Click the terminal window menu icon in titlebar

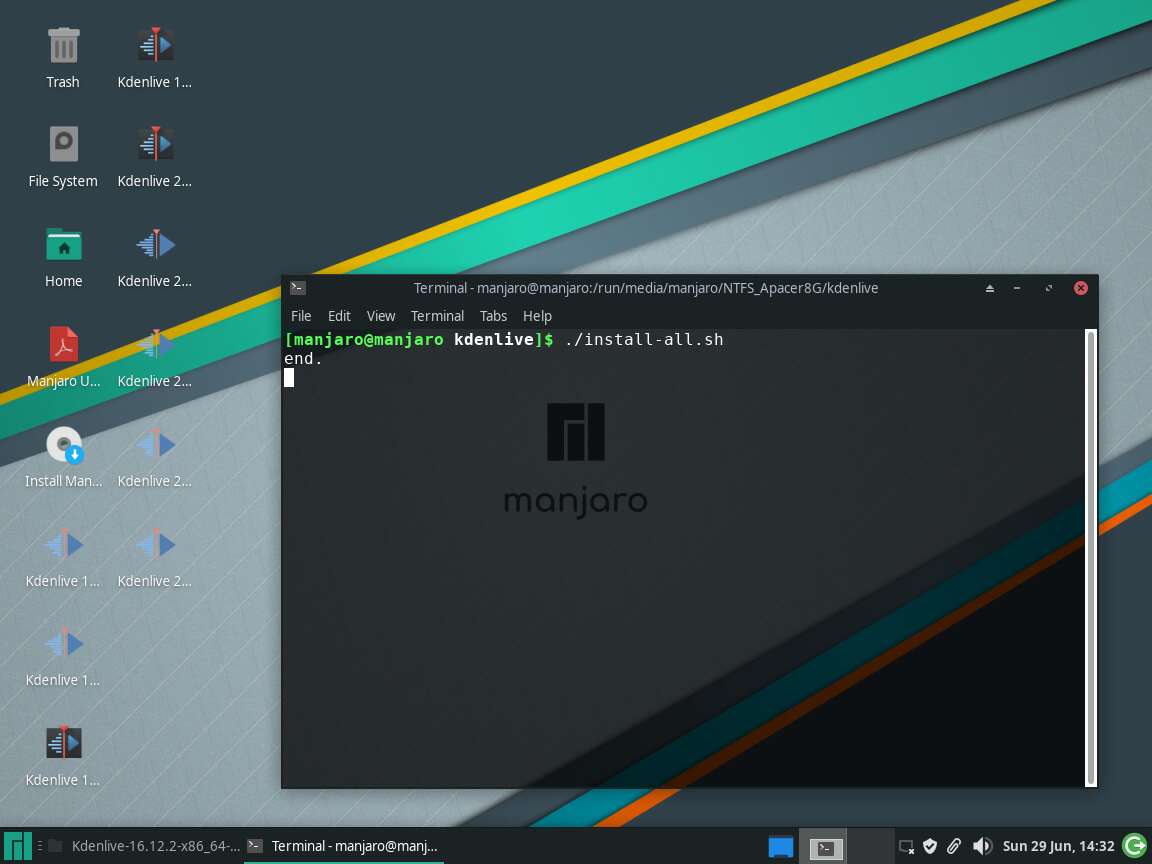(298, 288)
